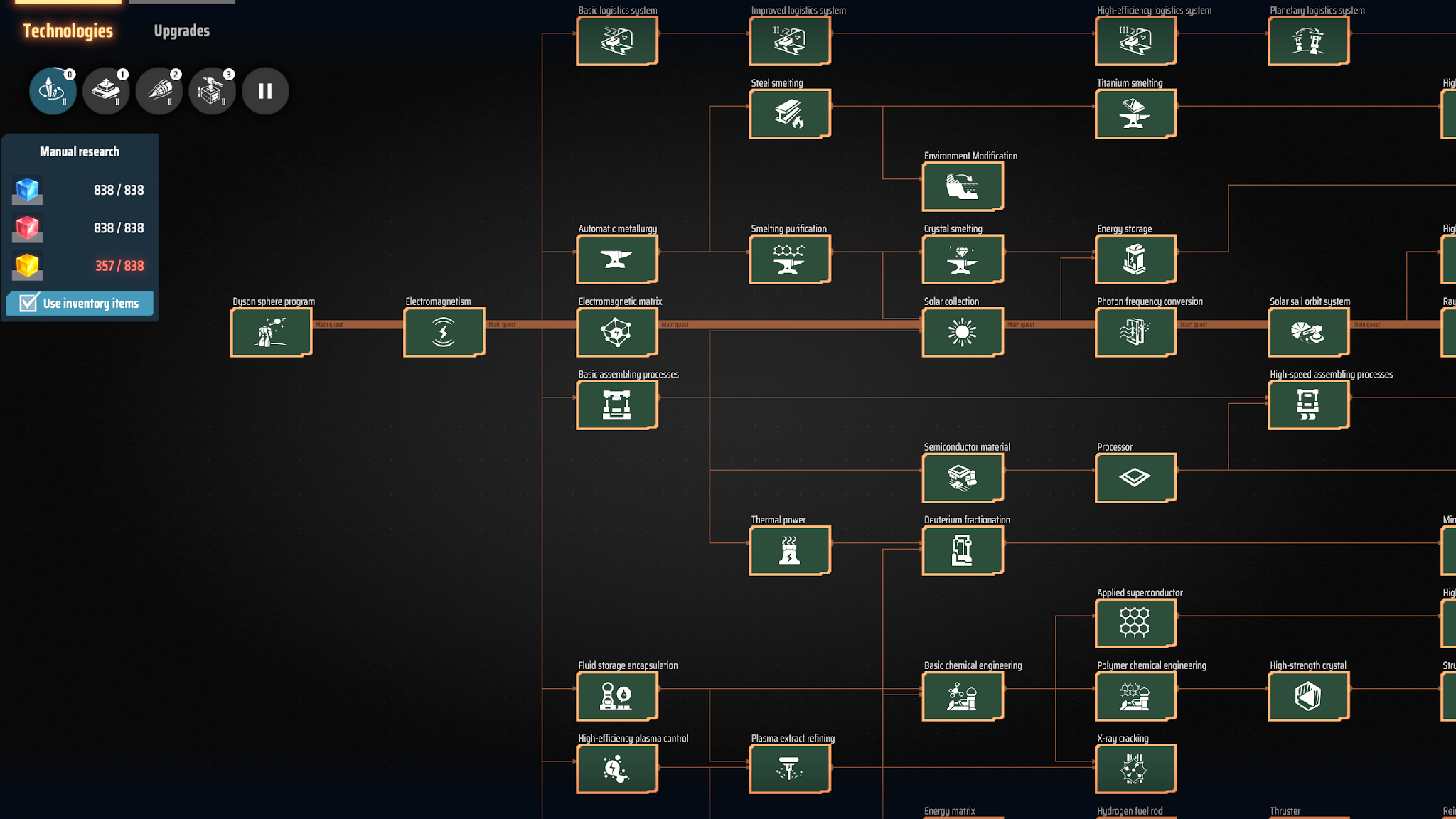
Task: Open Crystal smelting technology
Action: tap(963, 259)
